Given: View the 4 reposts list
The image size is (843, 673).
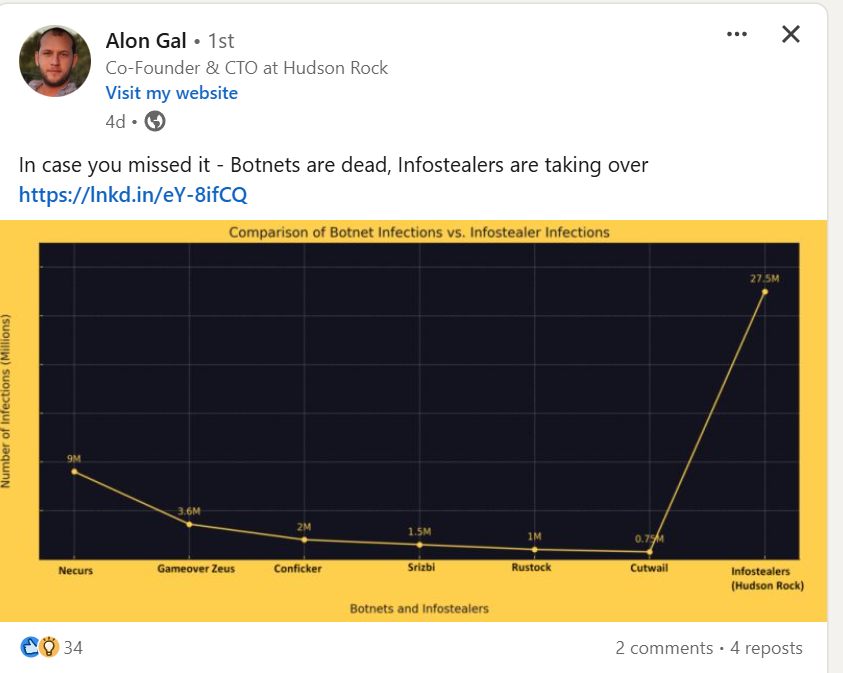Looking at the screenshot, I should click(x=766, y=648).
